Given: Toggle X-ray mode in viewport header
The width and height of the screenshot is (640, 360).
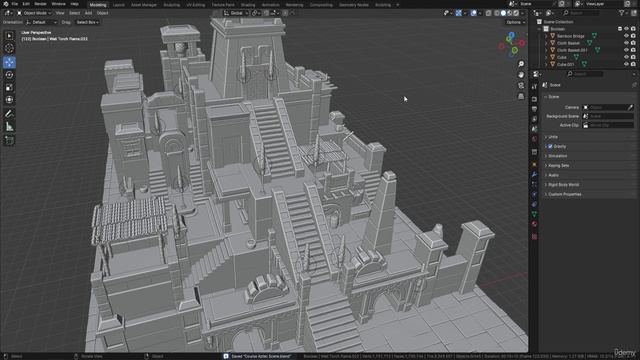Looking at the screenshot, I should point(489,13).
